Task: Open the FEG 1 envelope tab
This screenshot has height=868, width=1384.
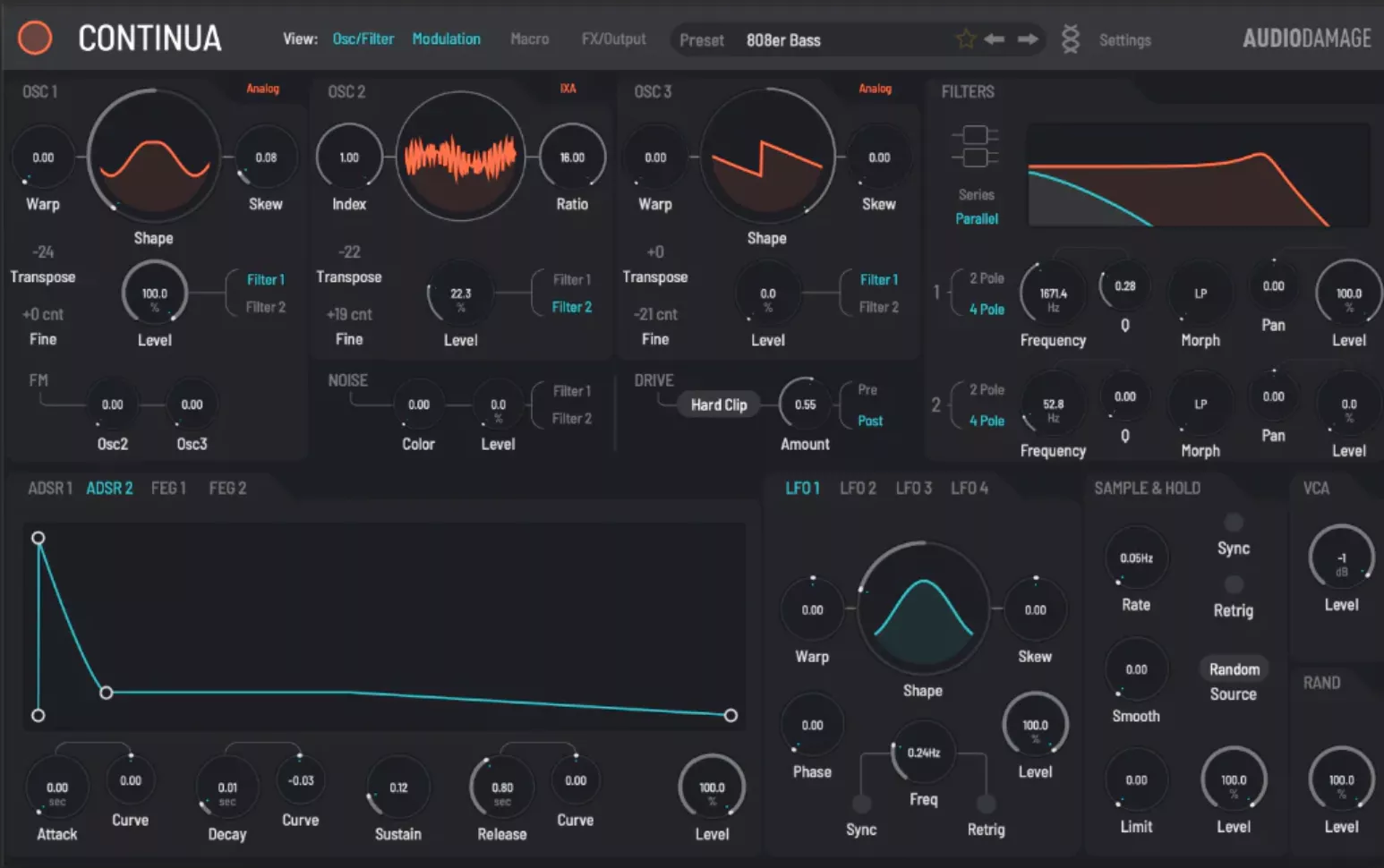Action: click(x=168, y=488)
